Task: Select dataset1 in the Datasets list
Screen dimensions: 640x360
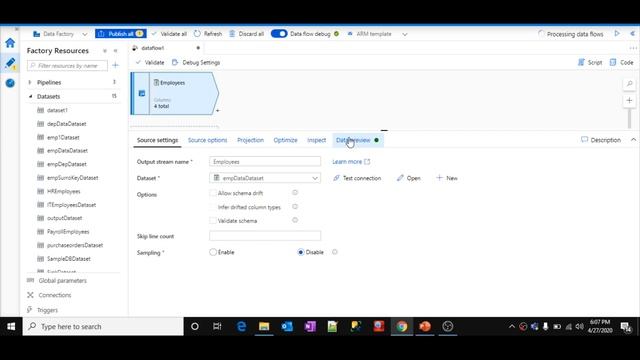Action: 57,110
